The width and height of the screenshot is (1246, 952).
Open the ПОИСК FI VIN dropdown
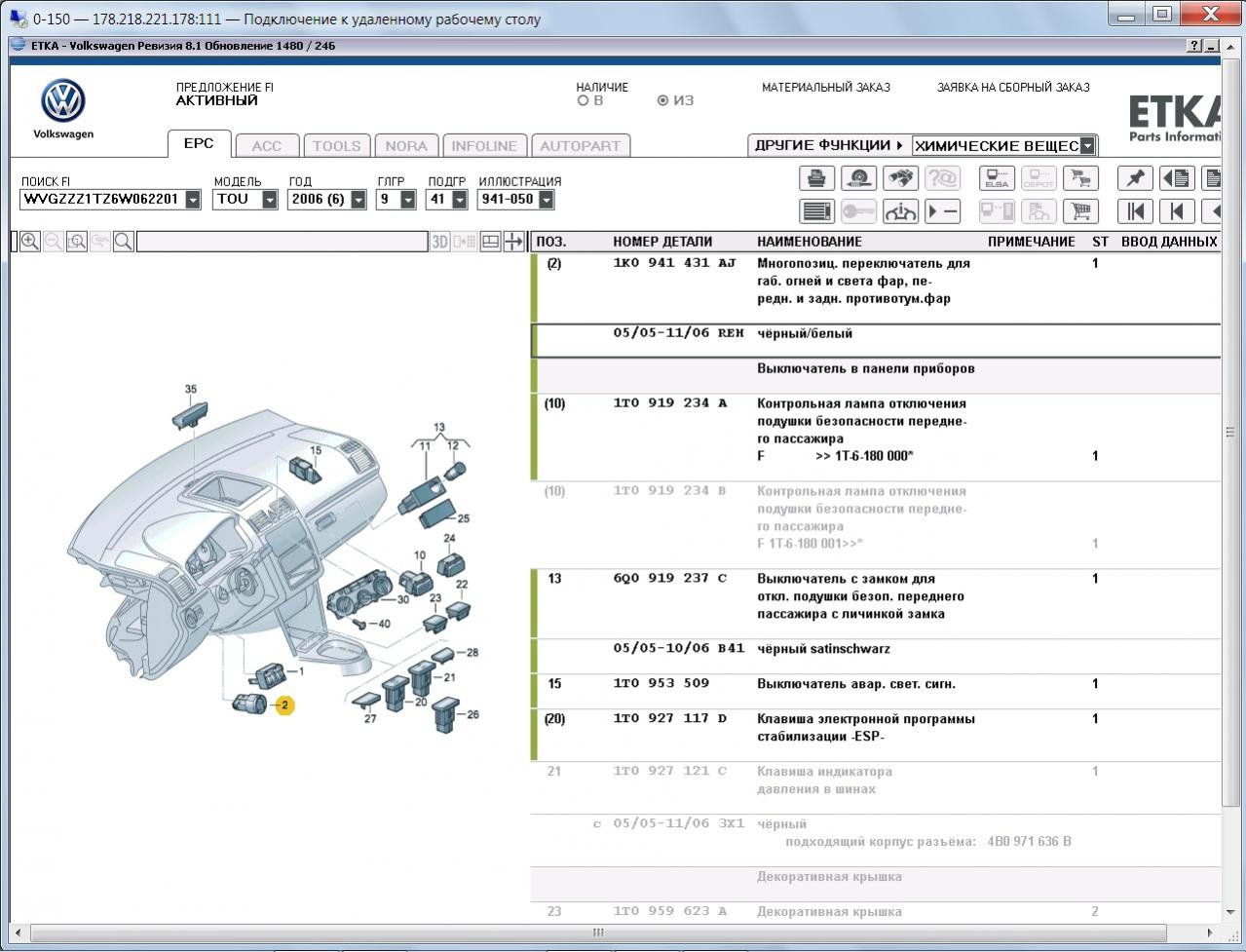193,200
